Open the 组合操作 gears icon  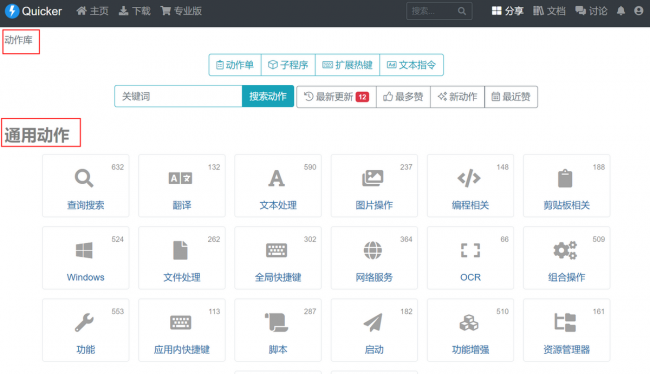tap(565, 250)
